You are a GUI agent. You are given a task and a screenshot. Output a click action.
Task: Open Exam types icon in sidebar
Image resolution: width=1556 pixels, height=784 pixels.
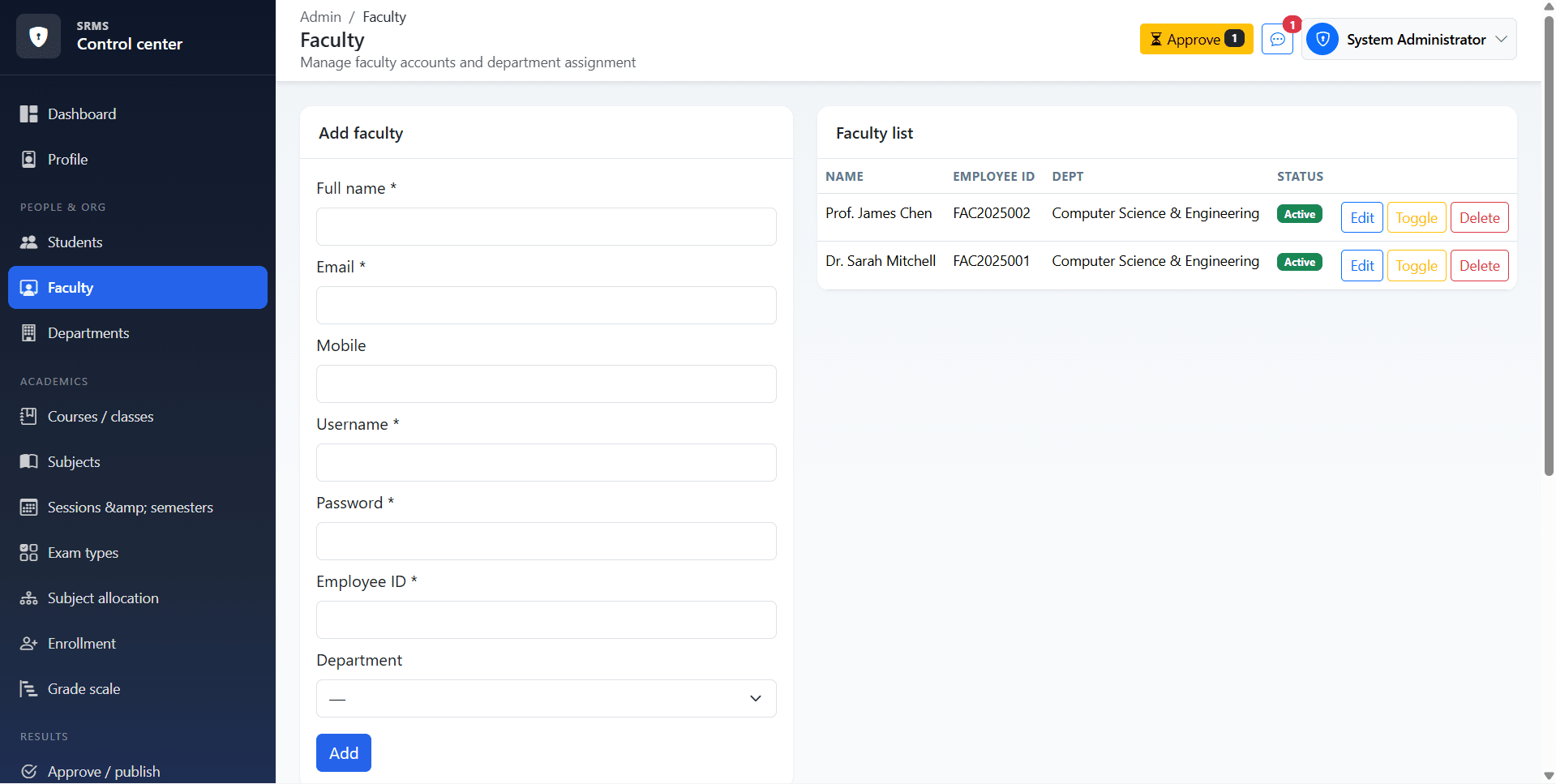(28, 553)
